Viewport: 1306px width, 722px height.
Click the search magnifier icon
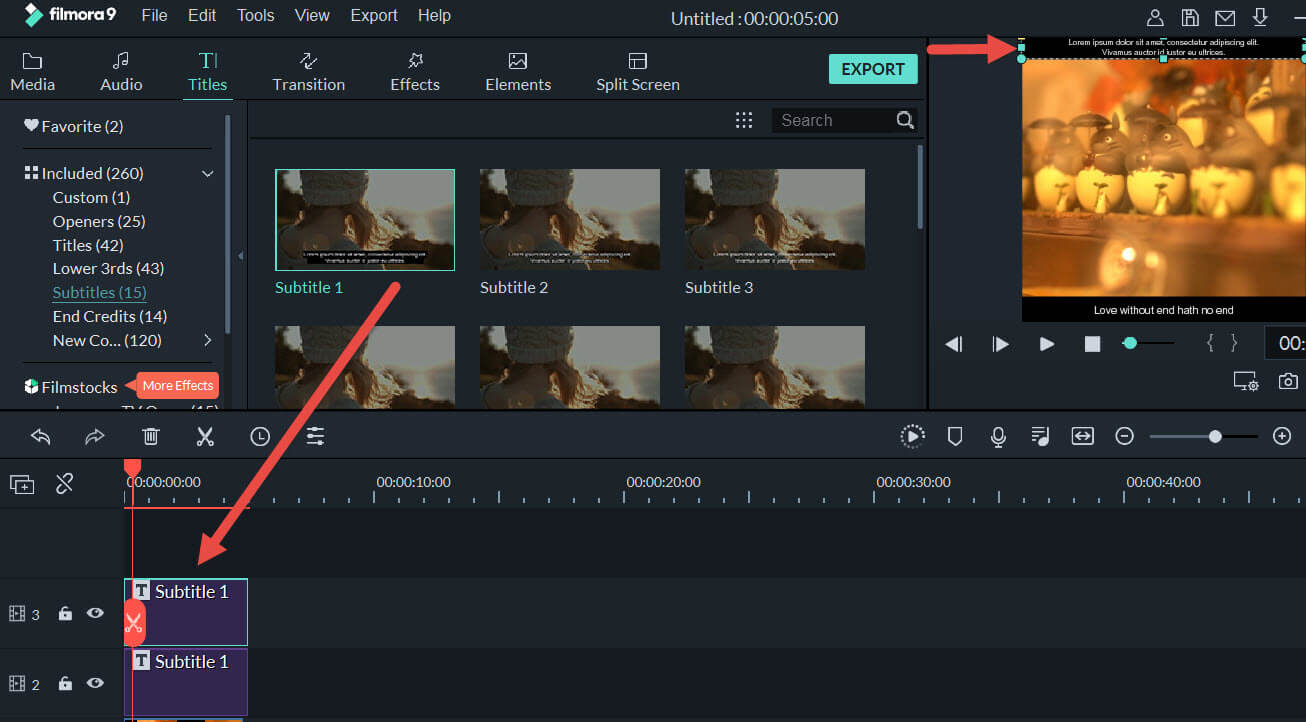coord(905,120)
